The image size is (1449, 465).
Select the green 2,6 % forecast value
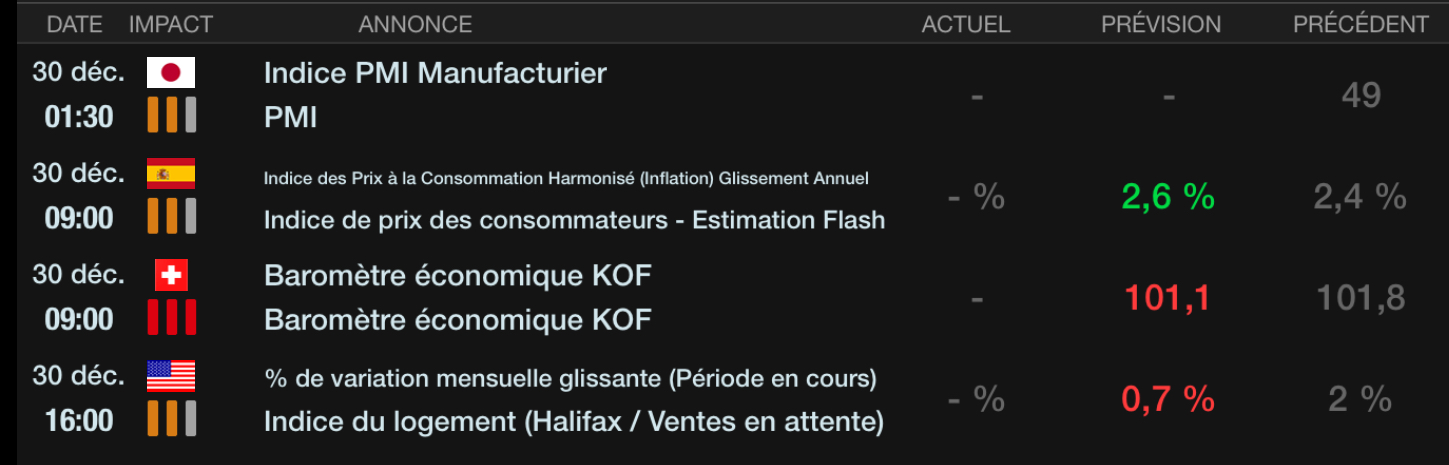point(1168,197)
